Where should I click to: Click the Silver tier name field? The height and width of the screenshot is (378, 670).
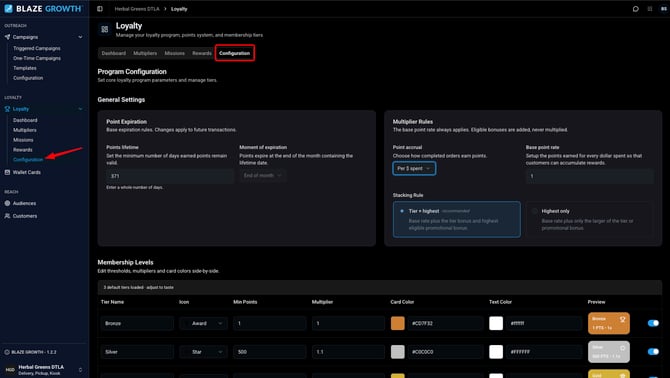pyautogui.click(x=137, y=352)
